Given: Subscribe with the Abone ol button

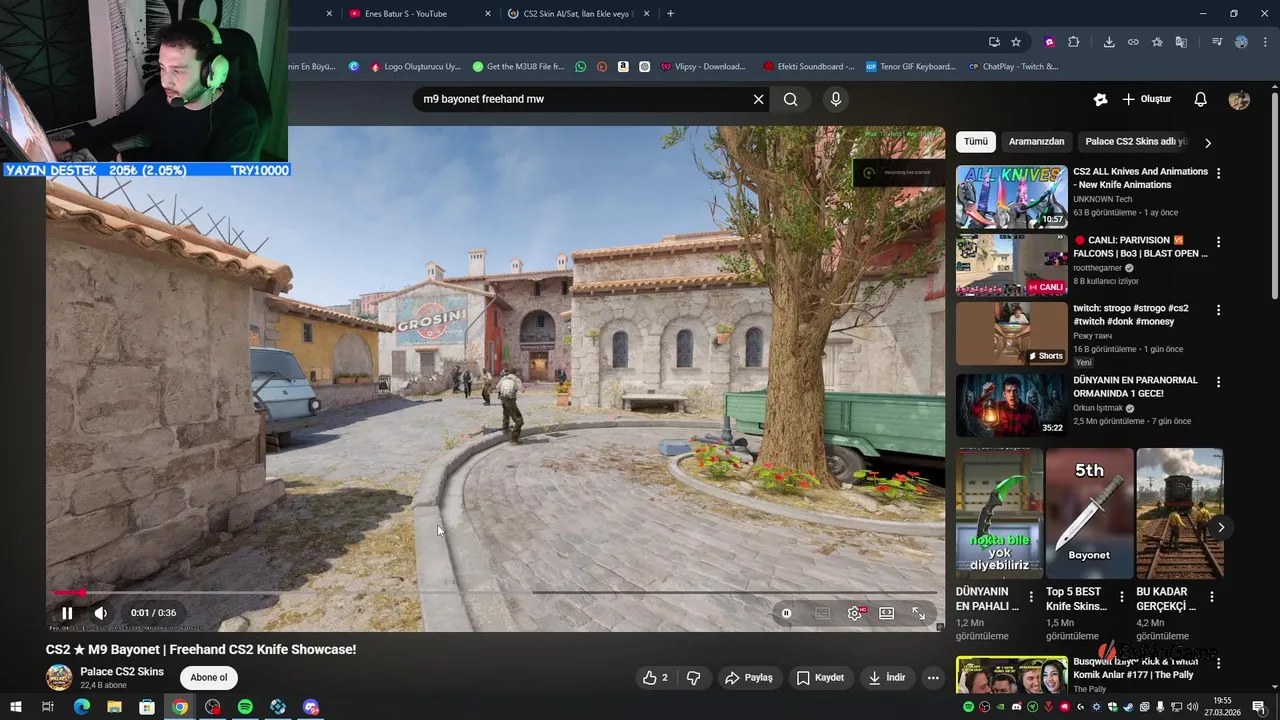Looking at the screenshot, I should tap(209, 678).
